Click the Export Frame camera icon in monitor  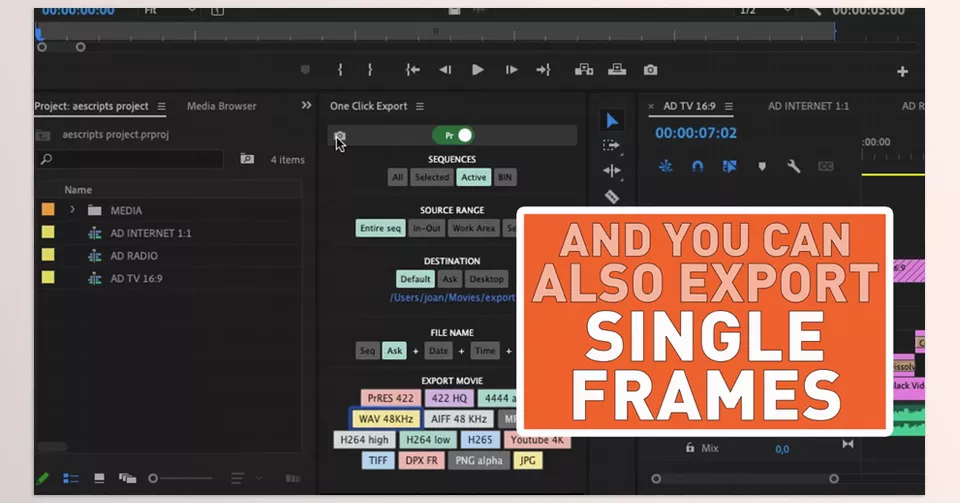coord(650,70)
